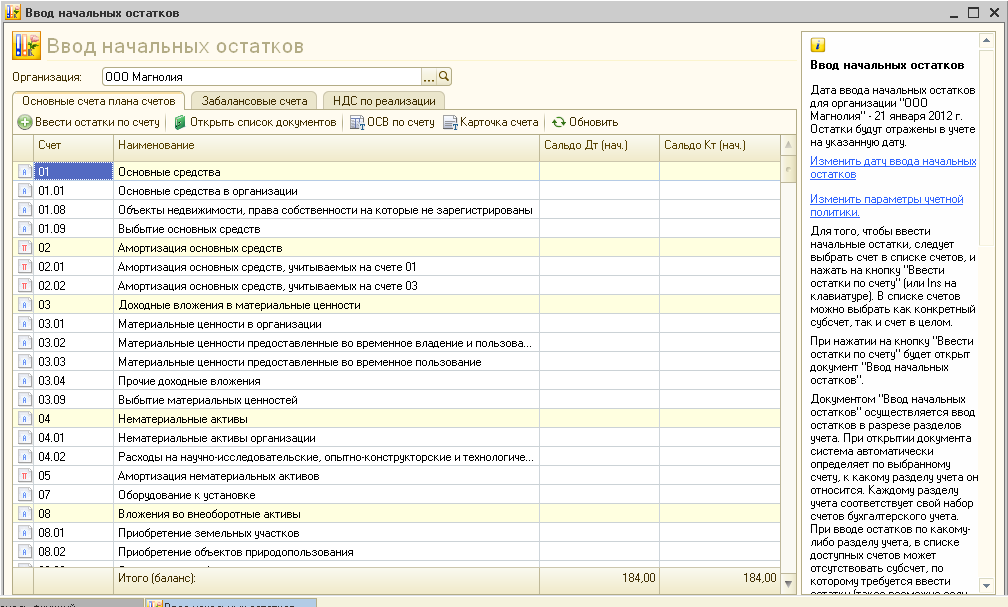Click the red icon of account 05
This screenshot has width=1008, height=607.
[24, 476]
